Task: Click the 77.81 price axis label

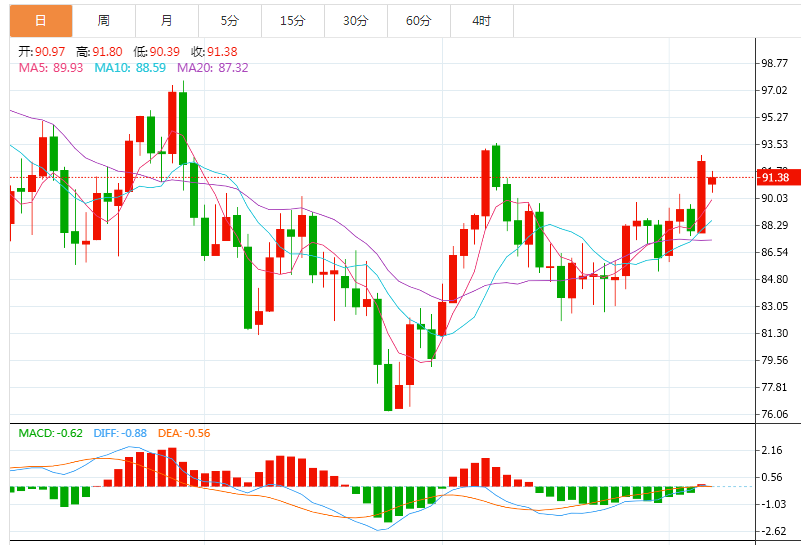Action: pyautogui.click(x=774, y=387)
